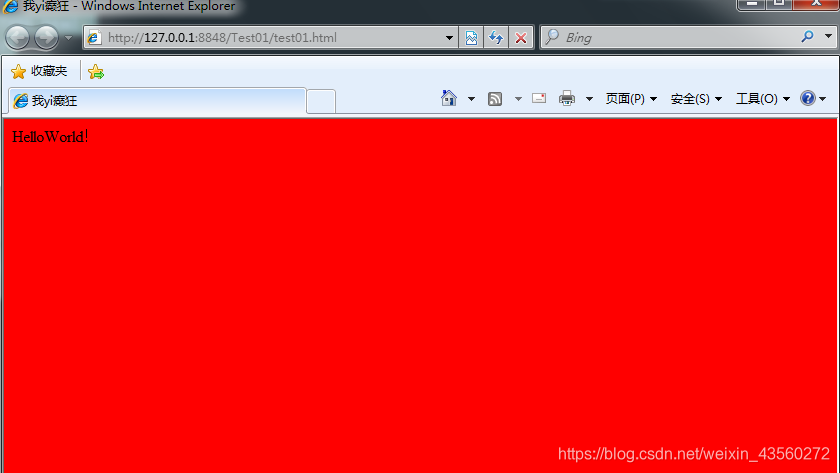Click the Help question mark icon
840x473 pixels.
click(x=808, y=99)
